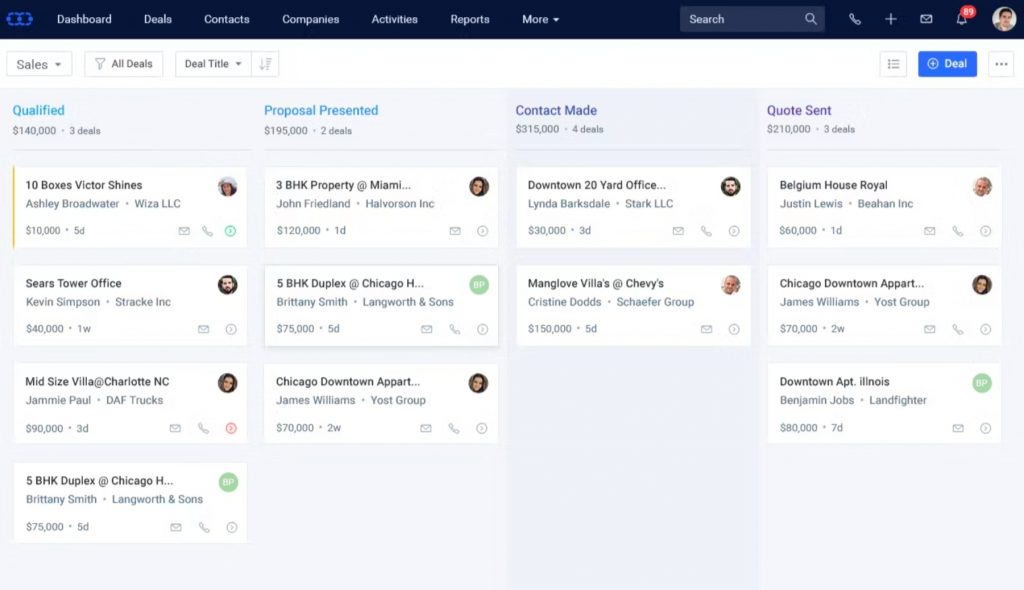Click the email icon on 10 Boxes Victor Shines
1024x590 pixels.
click(184, 231)
